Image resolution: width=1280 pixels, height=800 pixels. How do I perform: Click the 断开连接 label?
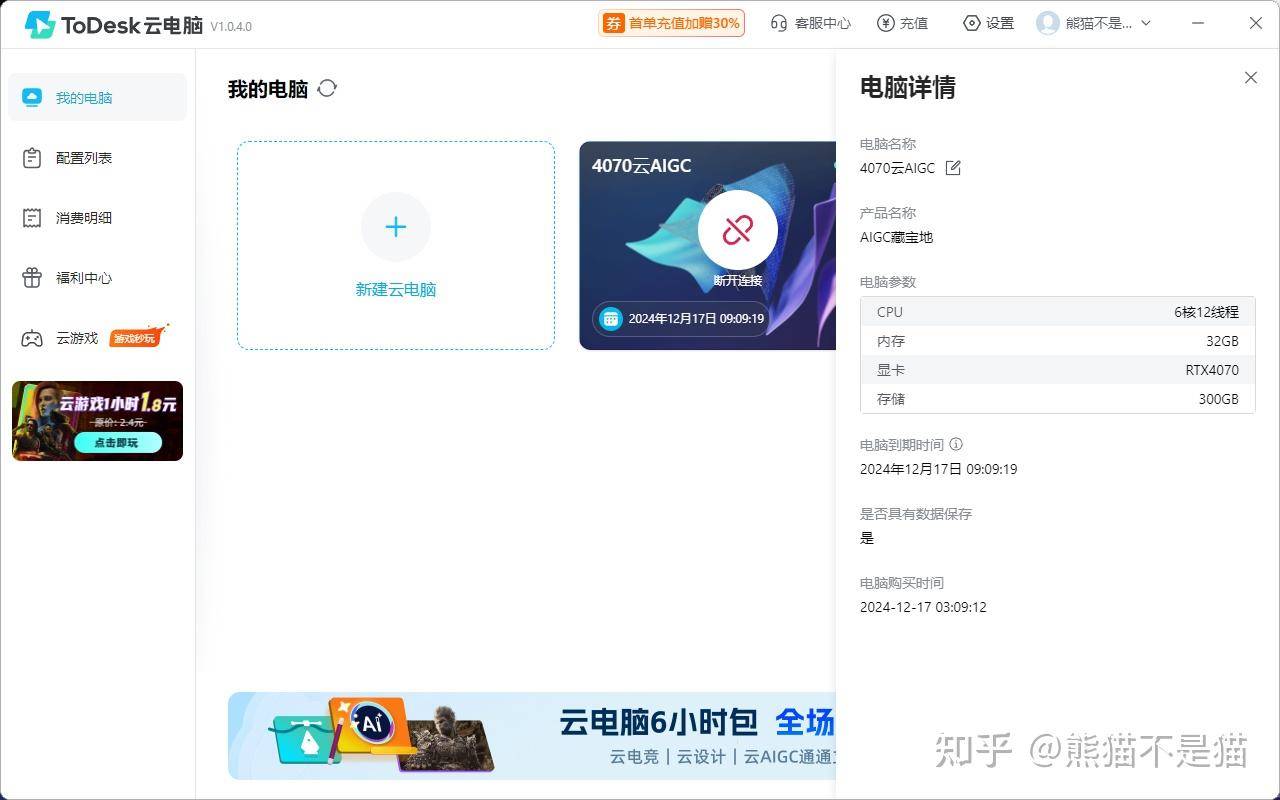coord(738,281)
